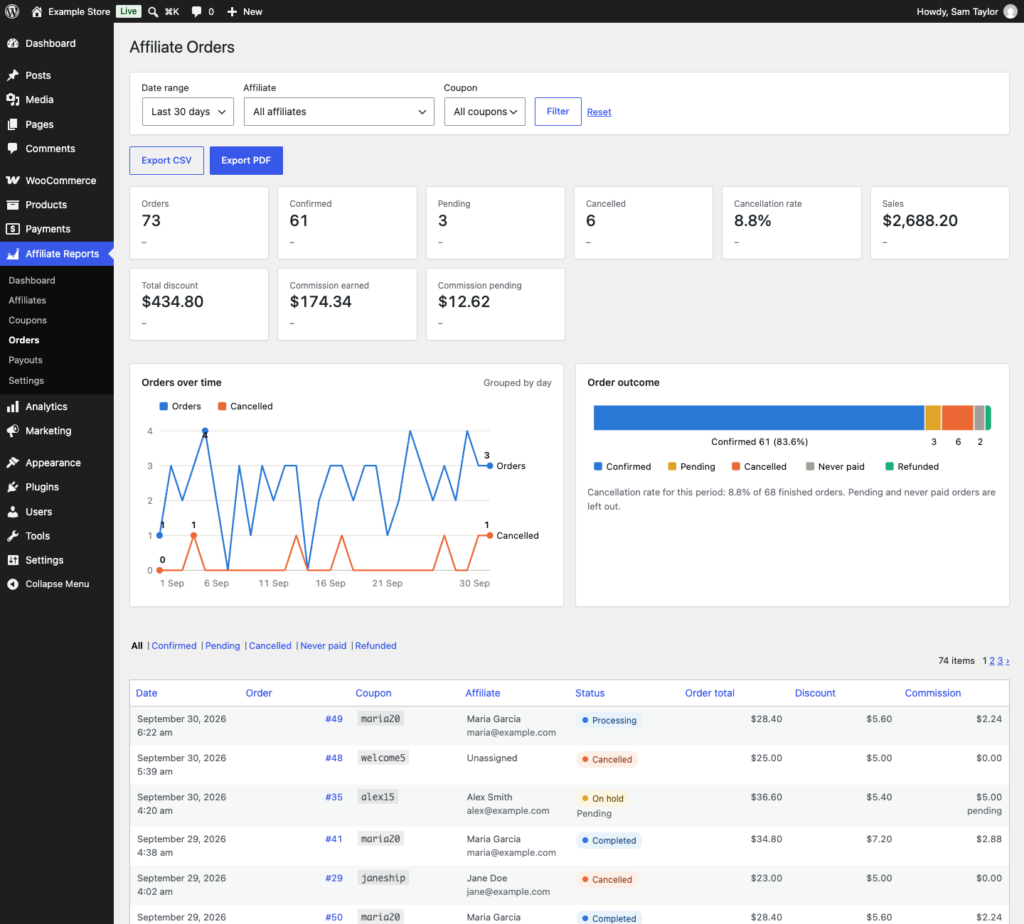Click the Cancelled legend swatch in Order outcome
Viewport: 1024px width, 924px height.
coord(736,466)
